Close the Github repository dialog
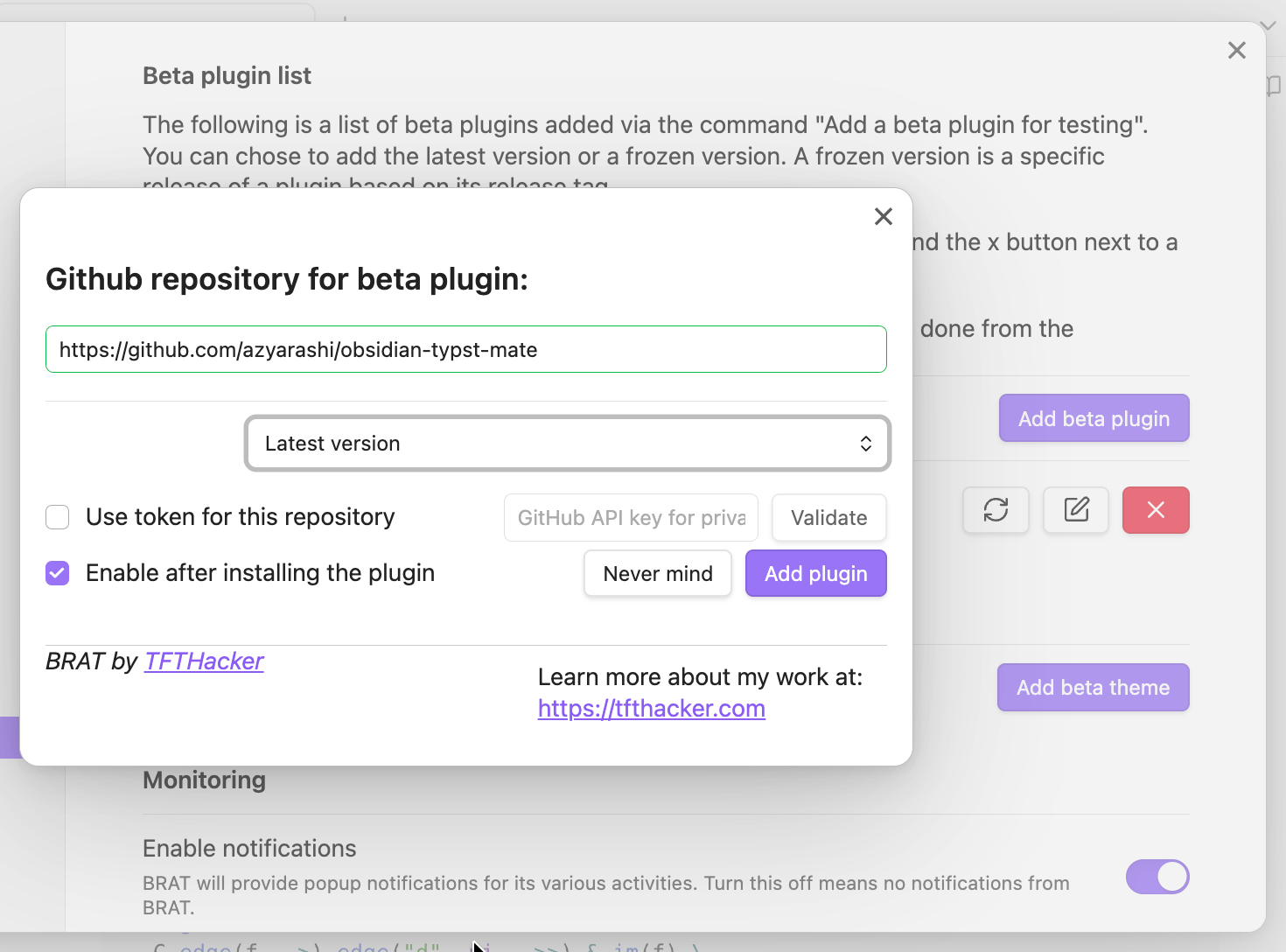This screenshot has height=952, width=1286. click(x=883, y=216)
